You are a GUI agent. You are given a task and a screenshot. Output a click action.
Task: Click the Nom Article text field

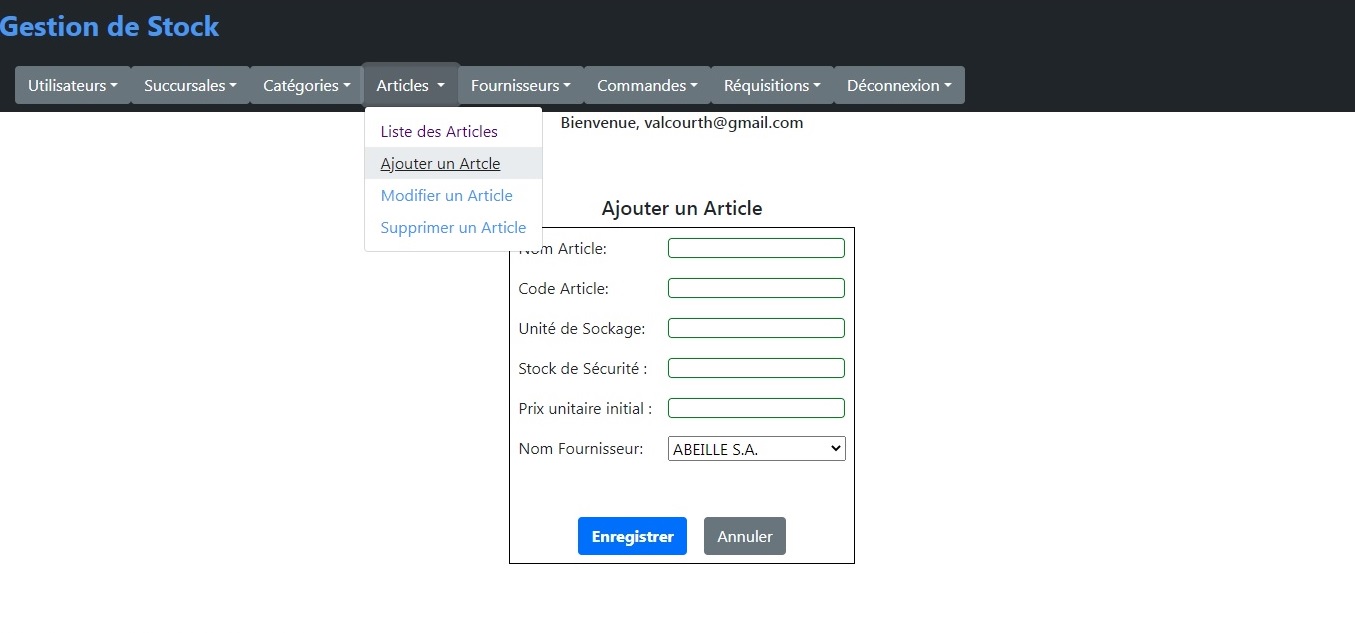coord(756,248)
